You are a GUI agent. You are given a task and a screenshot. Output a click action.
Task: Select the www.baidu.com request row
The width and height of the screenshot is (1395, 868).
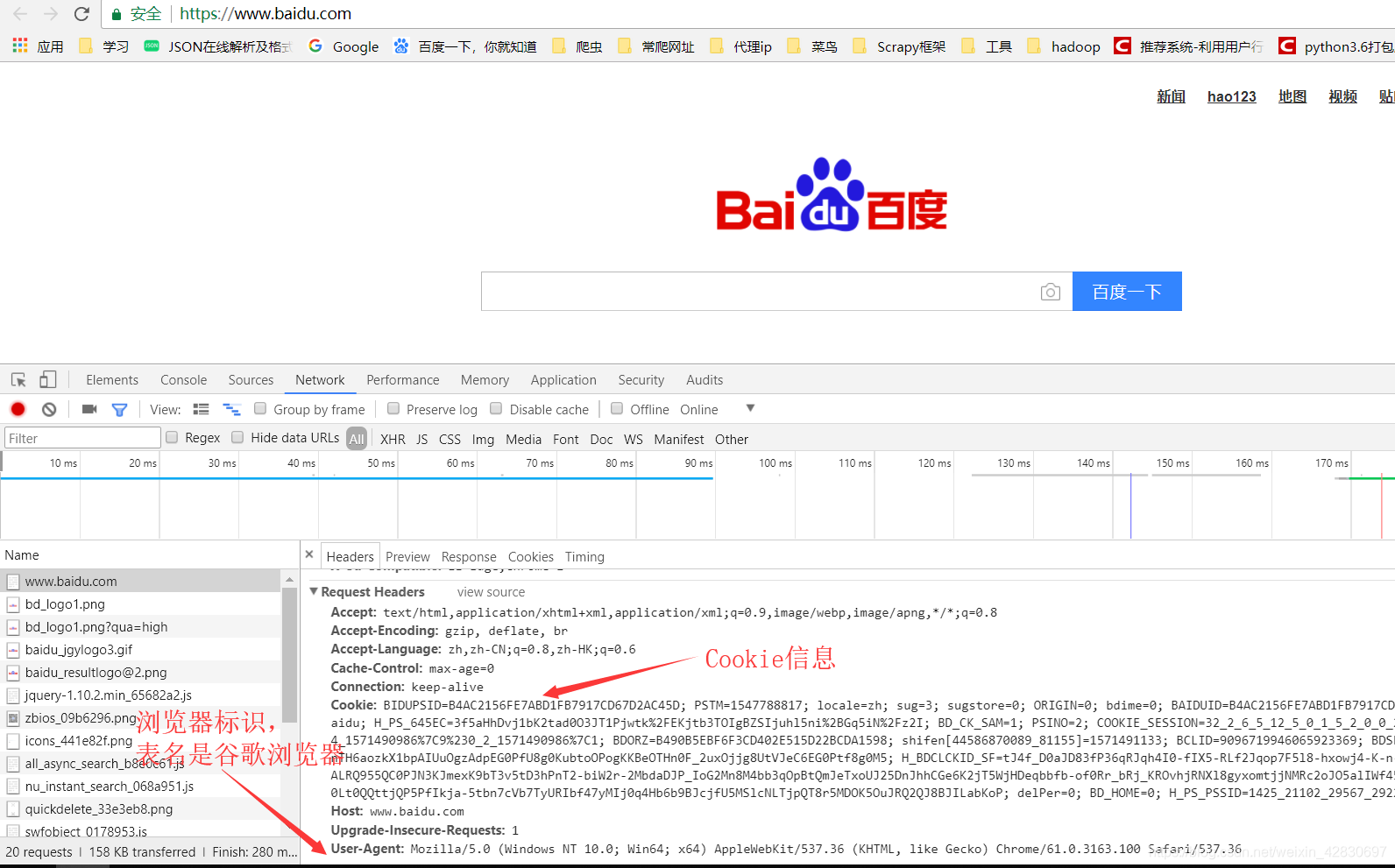pyautogui.click(x=141, y=581)
